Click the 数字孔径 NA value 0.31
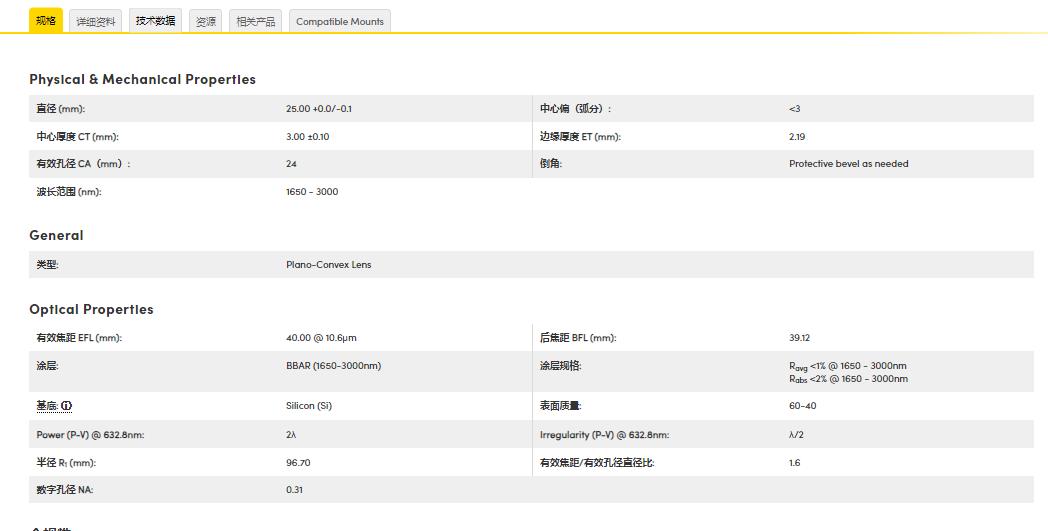The width and height of the screenshot is (1048, 531). point(294,490)
